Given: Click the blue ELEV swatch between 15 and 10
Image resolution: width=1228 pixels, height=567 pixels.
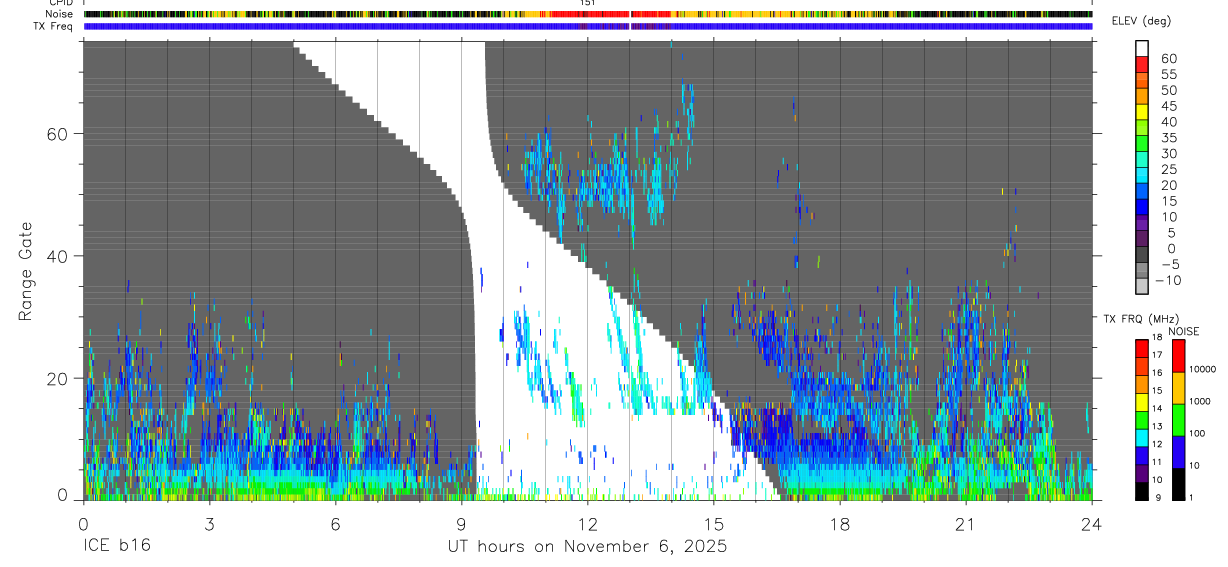Looking at the screenshot, I should pyautogui.click(x=1142, y=208).
